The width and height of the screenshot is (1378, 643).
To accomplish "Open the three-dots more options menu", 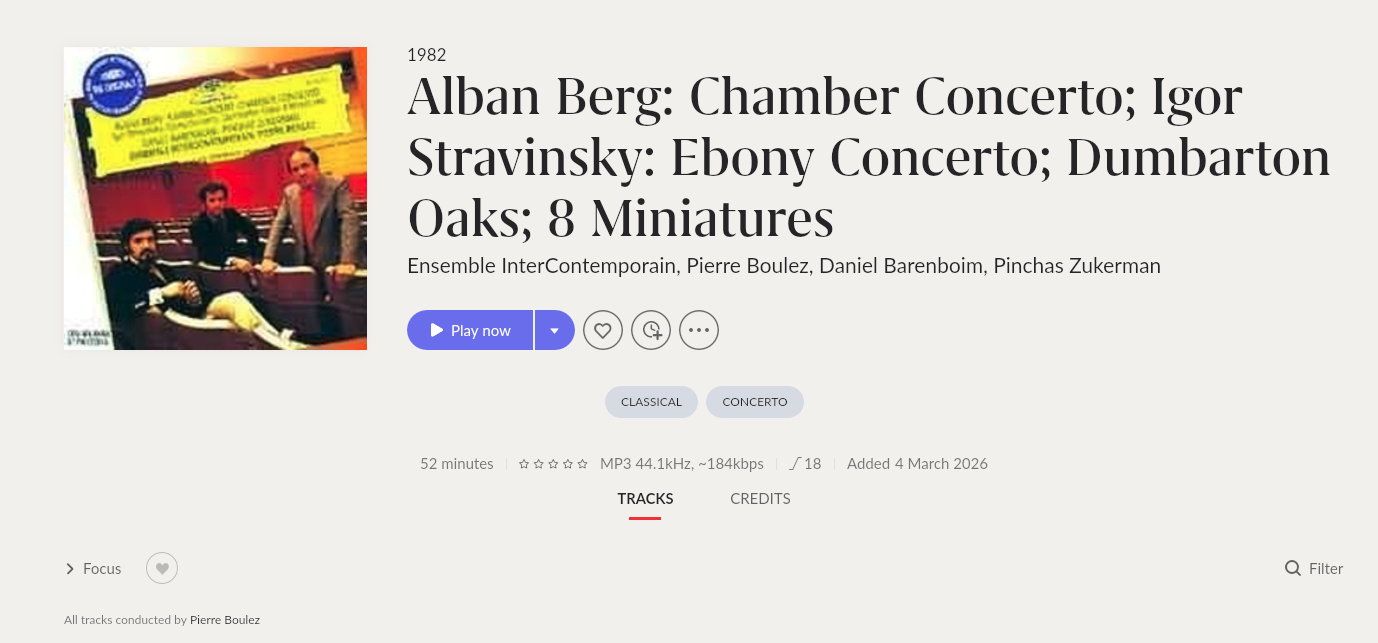I will point(699,330).
